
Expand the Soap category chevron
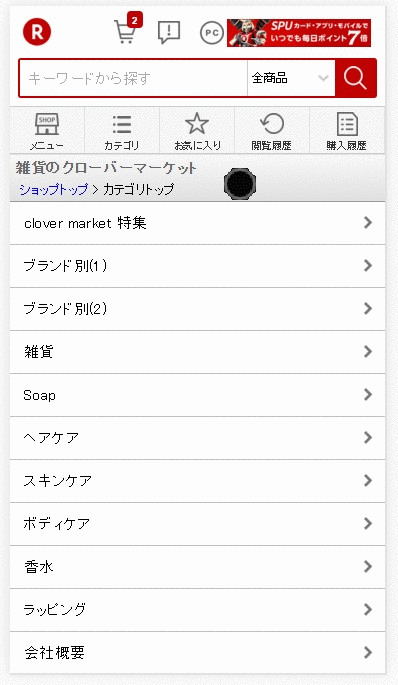pyautogui.click(x=368, y=394)
